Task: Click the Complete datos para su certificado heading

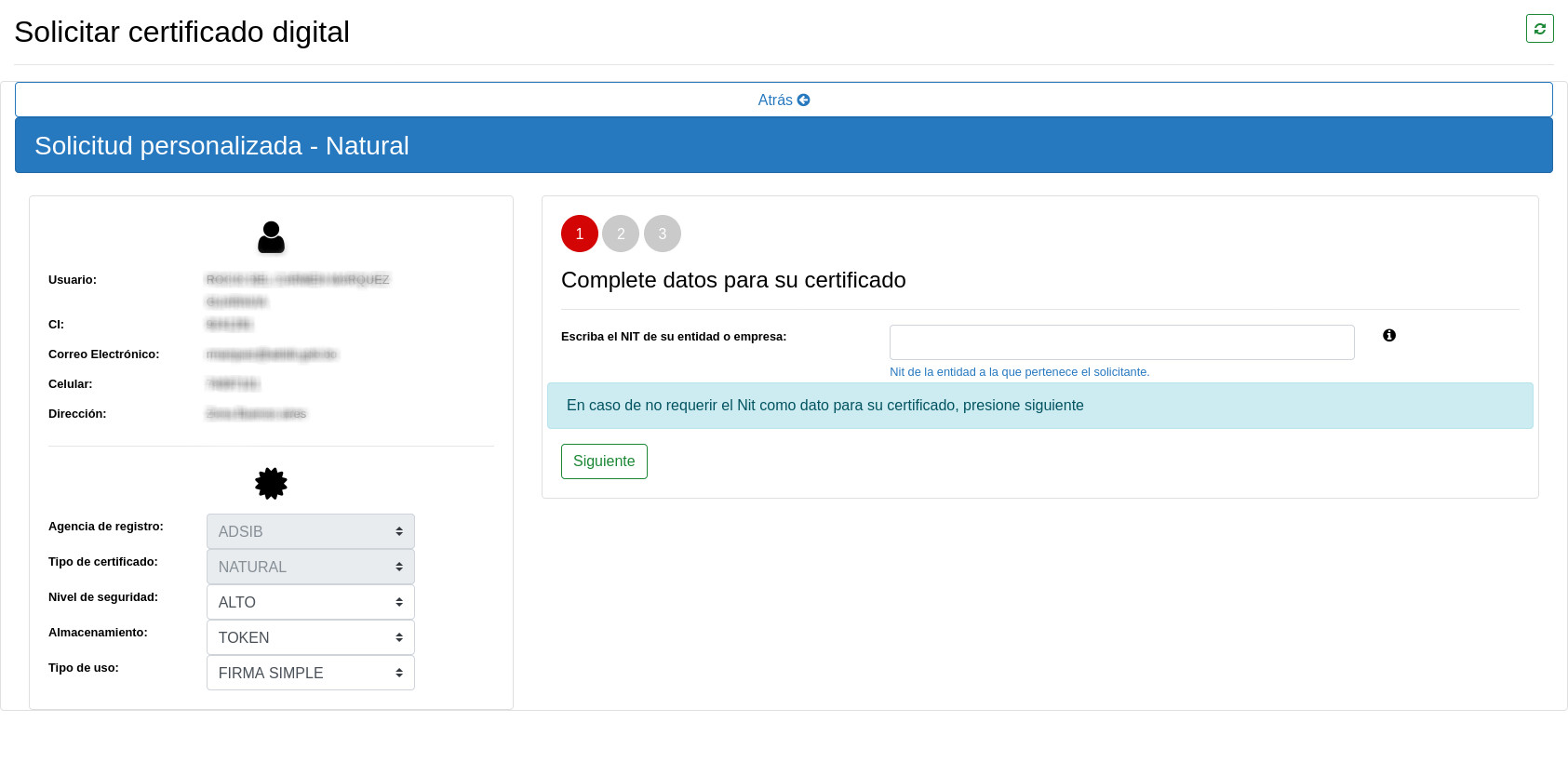Action: coord(733,280)
